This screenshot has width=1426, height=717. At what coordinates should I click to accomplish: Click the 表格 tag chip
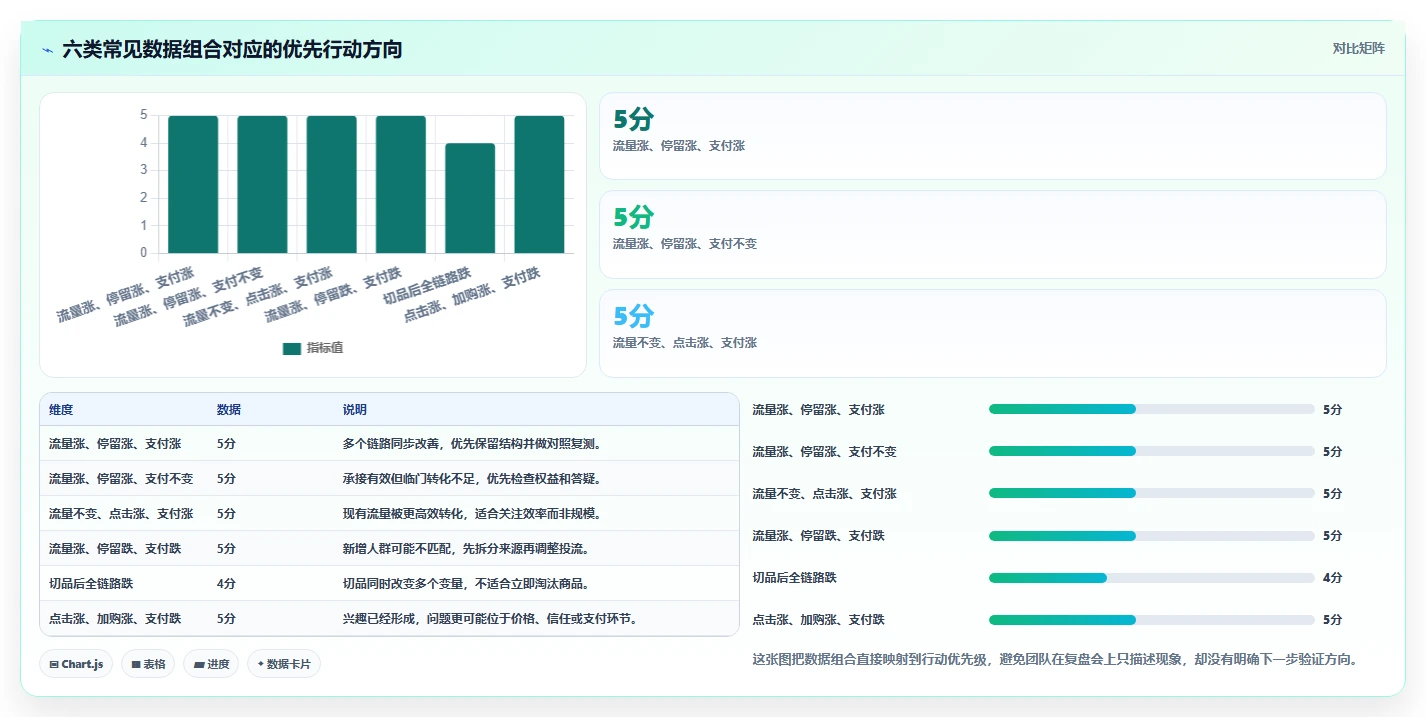point(148,664)
